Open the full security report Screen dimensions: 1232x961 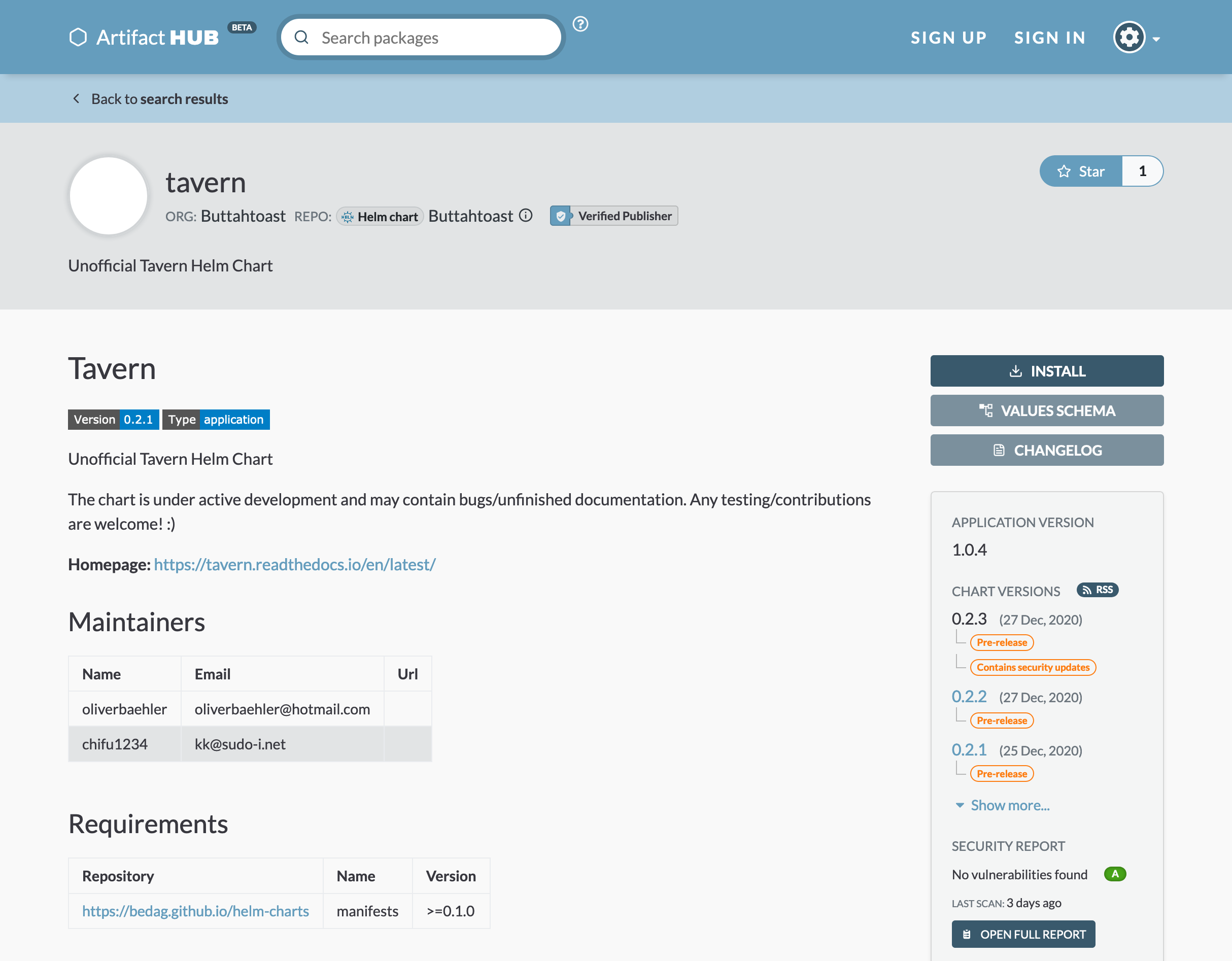1023,935
